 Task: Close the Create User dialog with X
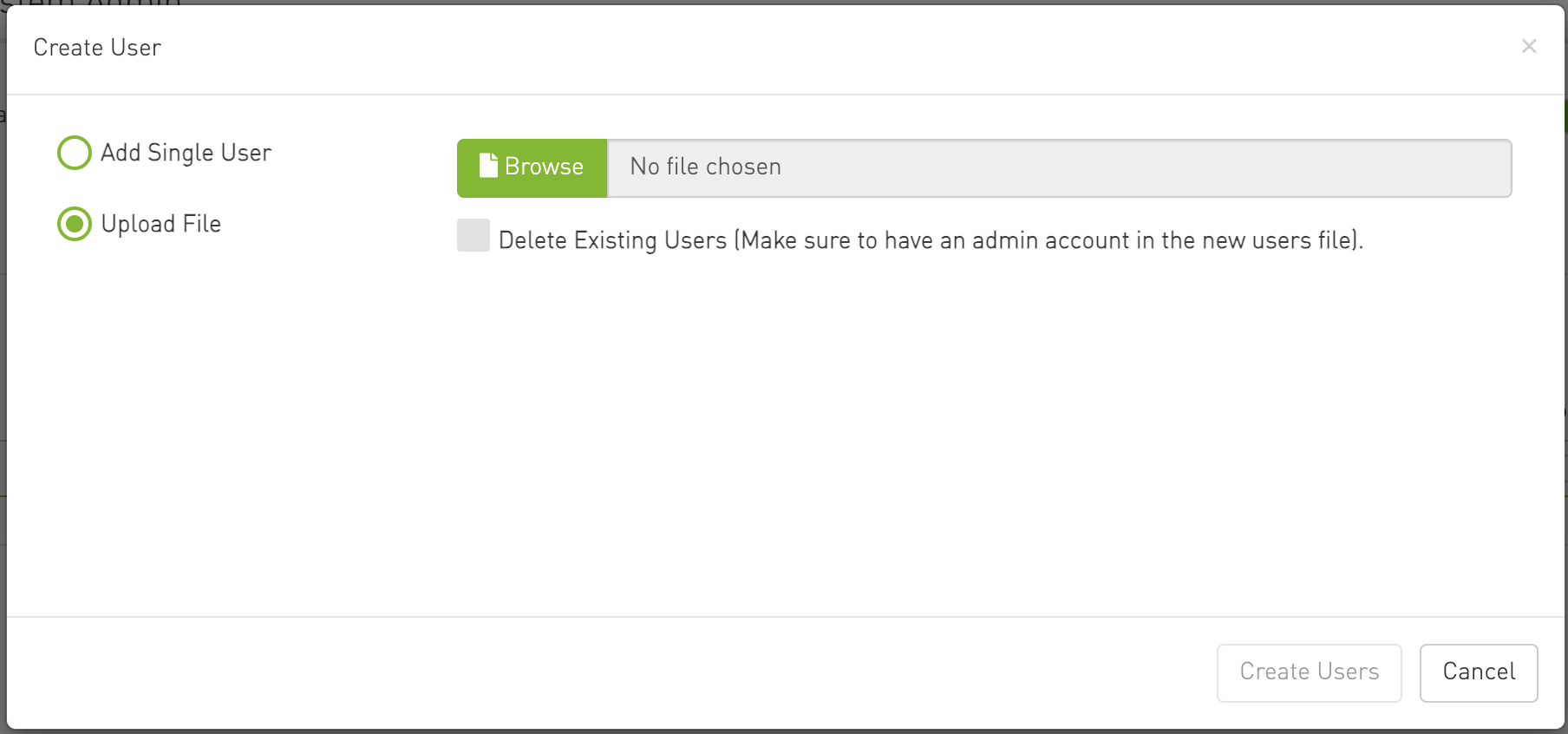click(x=1529, y=46)
